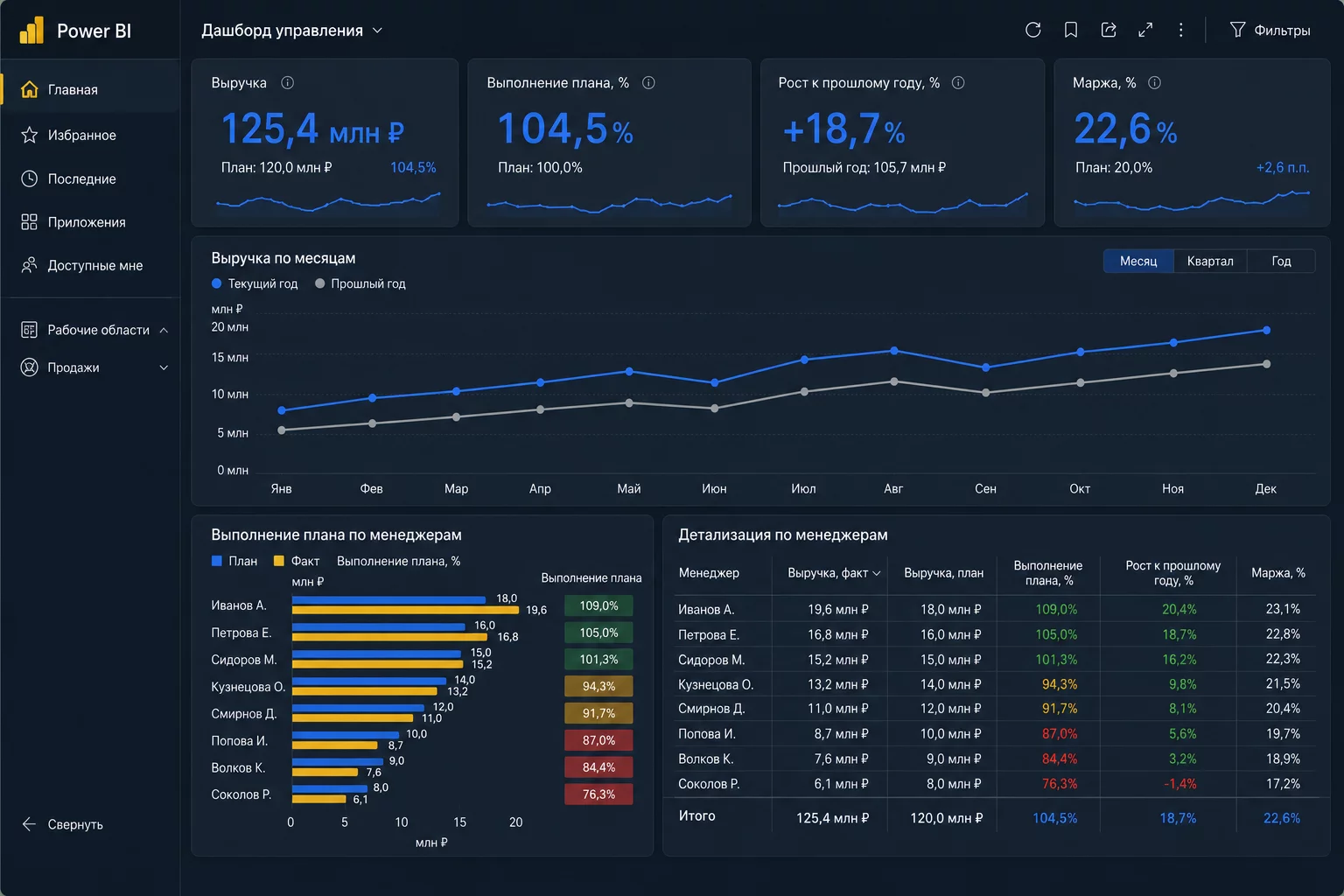Open Главная in the sidebar

[x=90, y=89]
